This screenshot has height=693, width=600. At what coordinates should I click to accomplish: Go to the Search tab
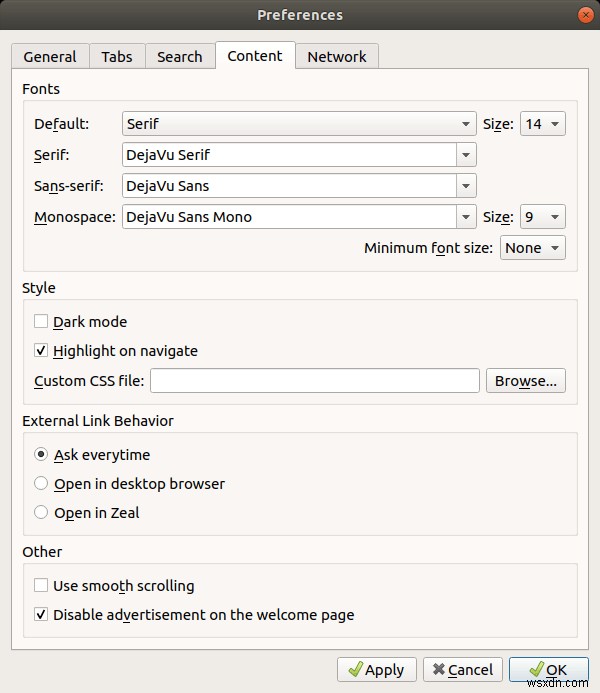pos(180,57)
